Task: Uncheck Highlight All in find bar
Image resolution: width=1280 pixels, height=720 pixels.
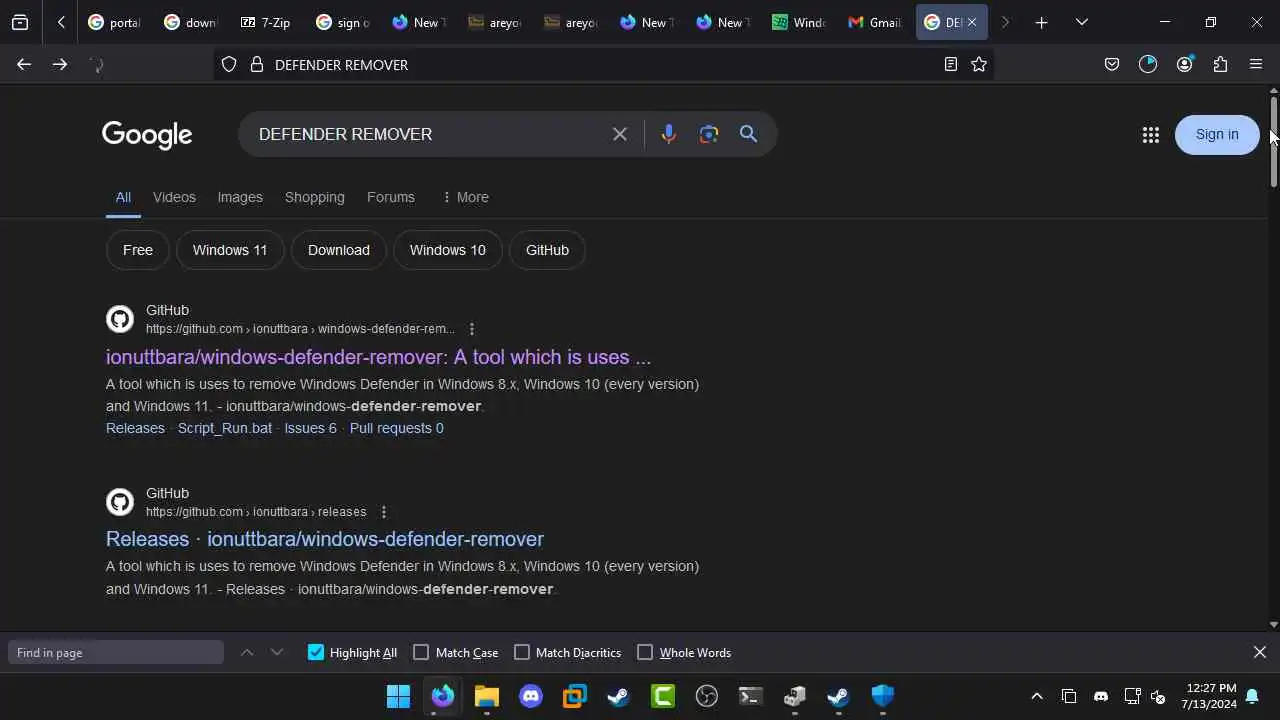Action: (x=316, y=652)
